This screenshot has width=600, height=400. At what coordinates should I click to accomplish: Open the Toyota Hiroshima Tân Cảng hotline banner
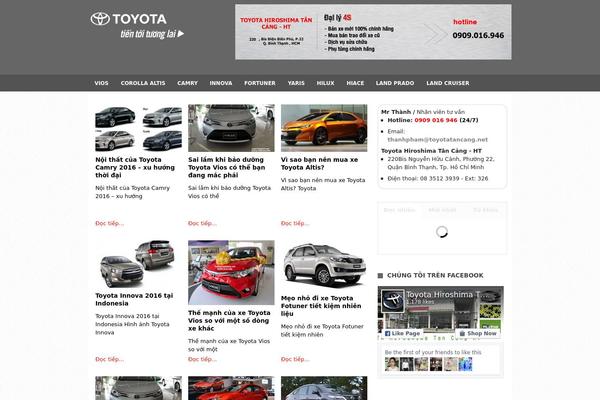373,32
